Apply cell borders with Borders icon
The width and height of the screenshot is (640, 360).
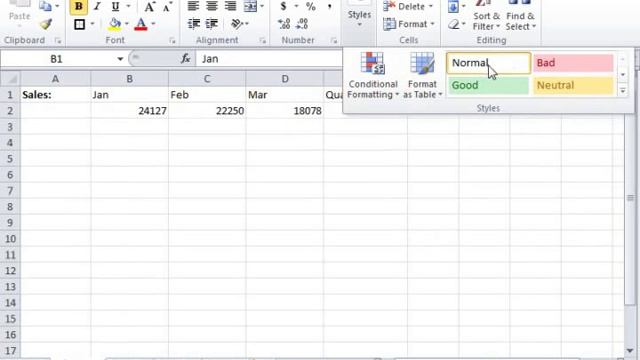coord(80,24)
